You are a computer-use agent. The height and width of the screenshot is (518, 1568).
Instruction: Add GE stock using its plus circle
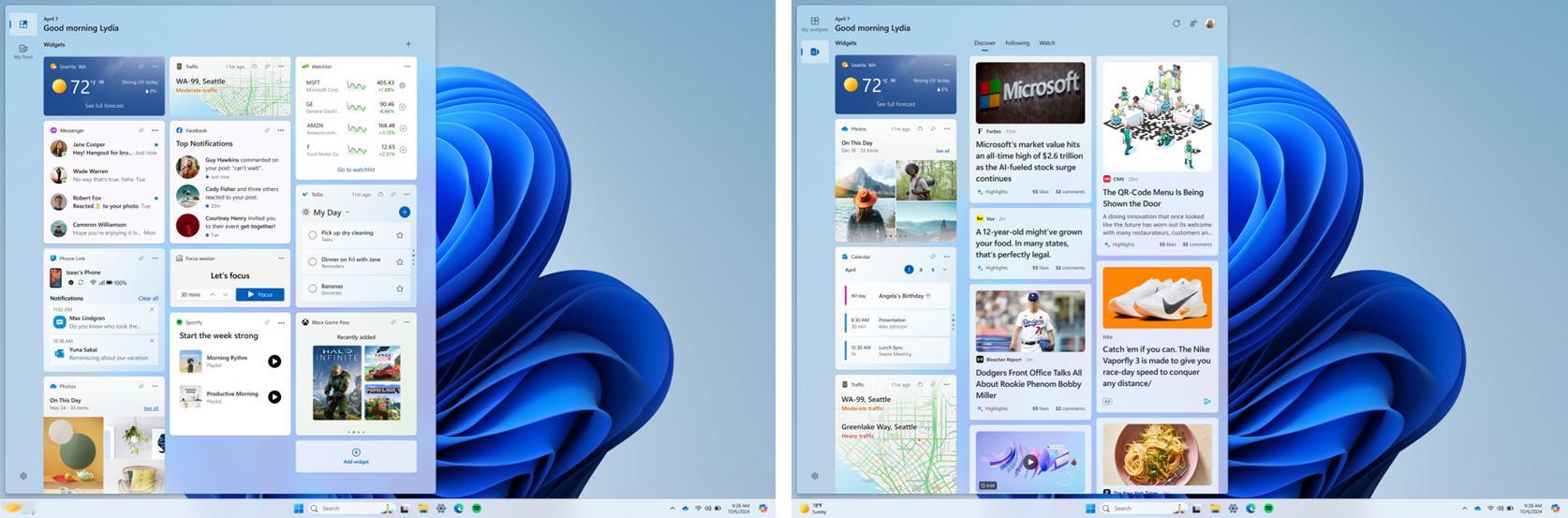pyautogui.click(x=403, y=107)
